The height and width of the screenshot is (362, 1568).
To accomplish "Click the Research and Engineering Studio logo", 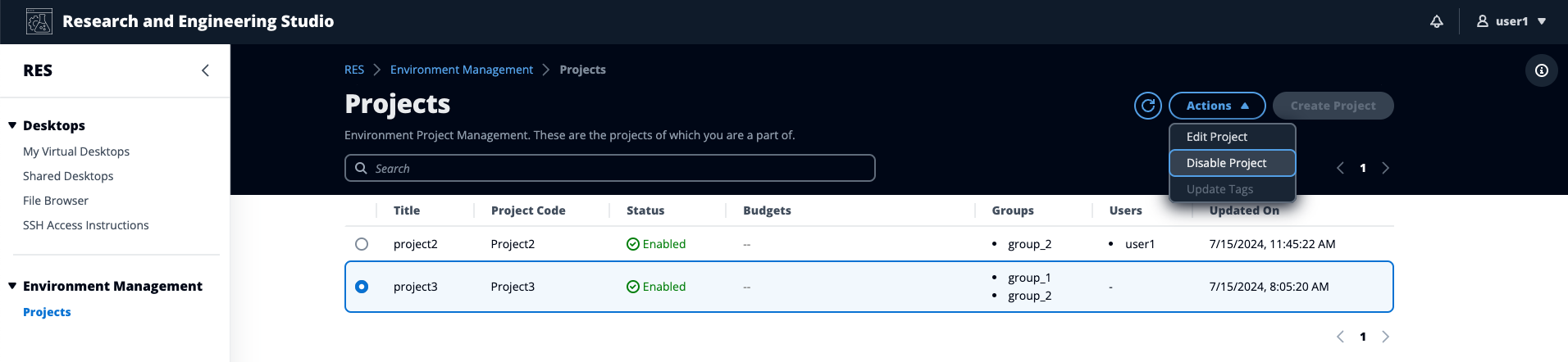I will (39, 21).
